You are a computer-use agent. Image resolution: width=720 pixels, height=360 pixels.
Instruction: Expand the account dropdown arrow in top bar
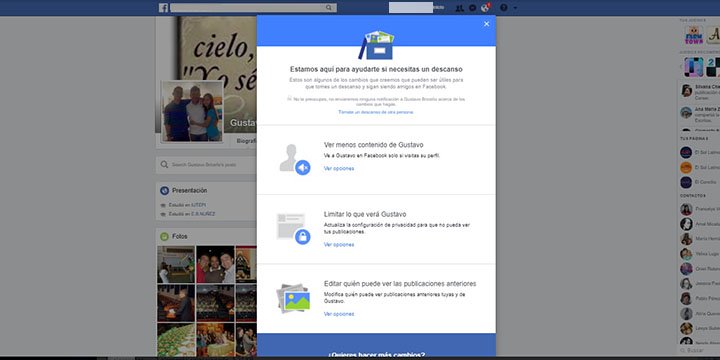point(515,8)
